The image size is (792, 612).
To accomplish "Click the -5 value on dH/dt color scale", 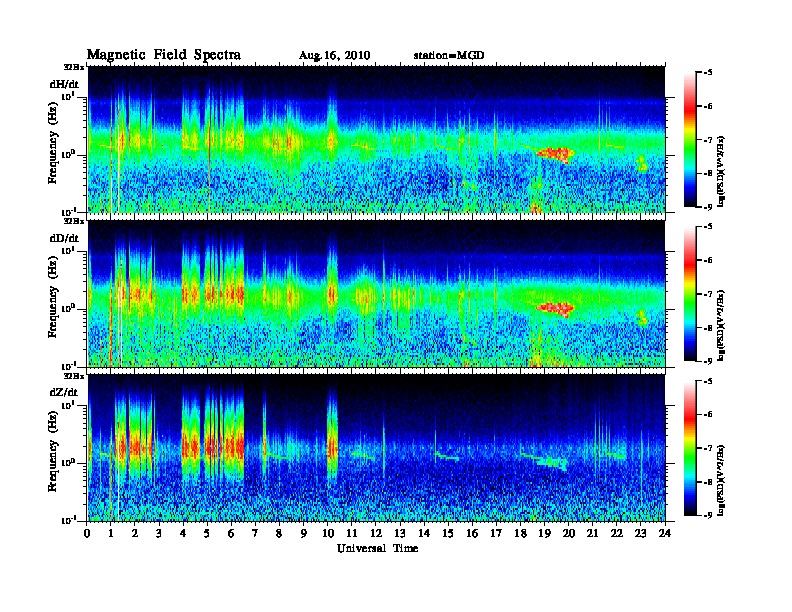I will tap(708, 73).
